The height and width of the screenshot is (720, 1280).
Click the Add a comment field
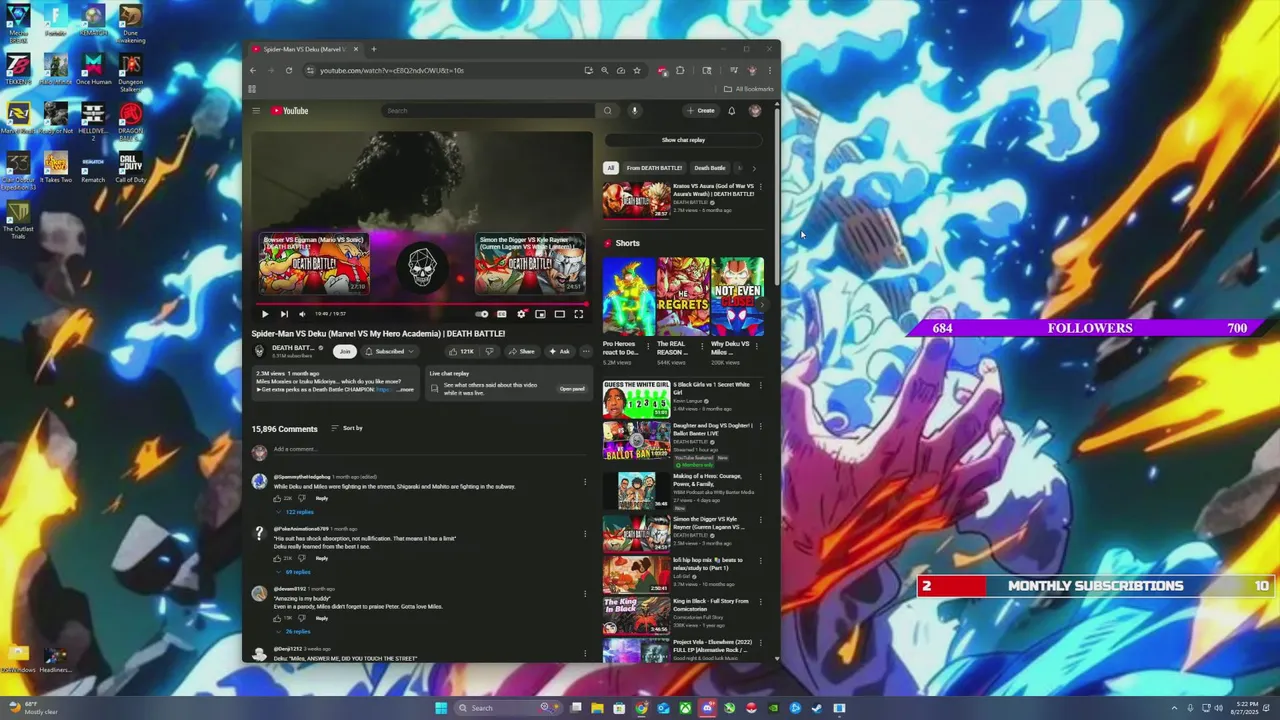(430, 449)
